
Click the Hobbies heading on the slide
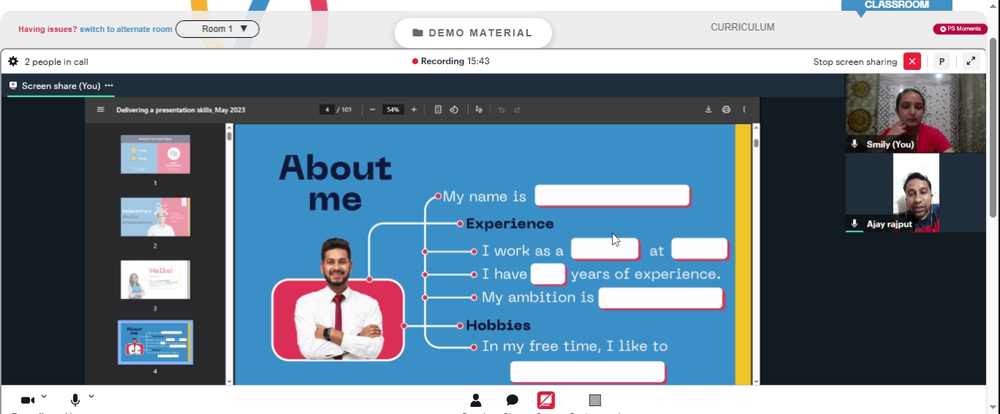pos(498,325)
